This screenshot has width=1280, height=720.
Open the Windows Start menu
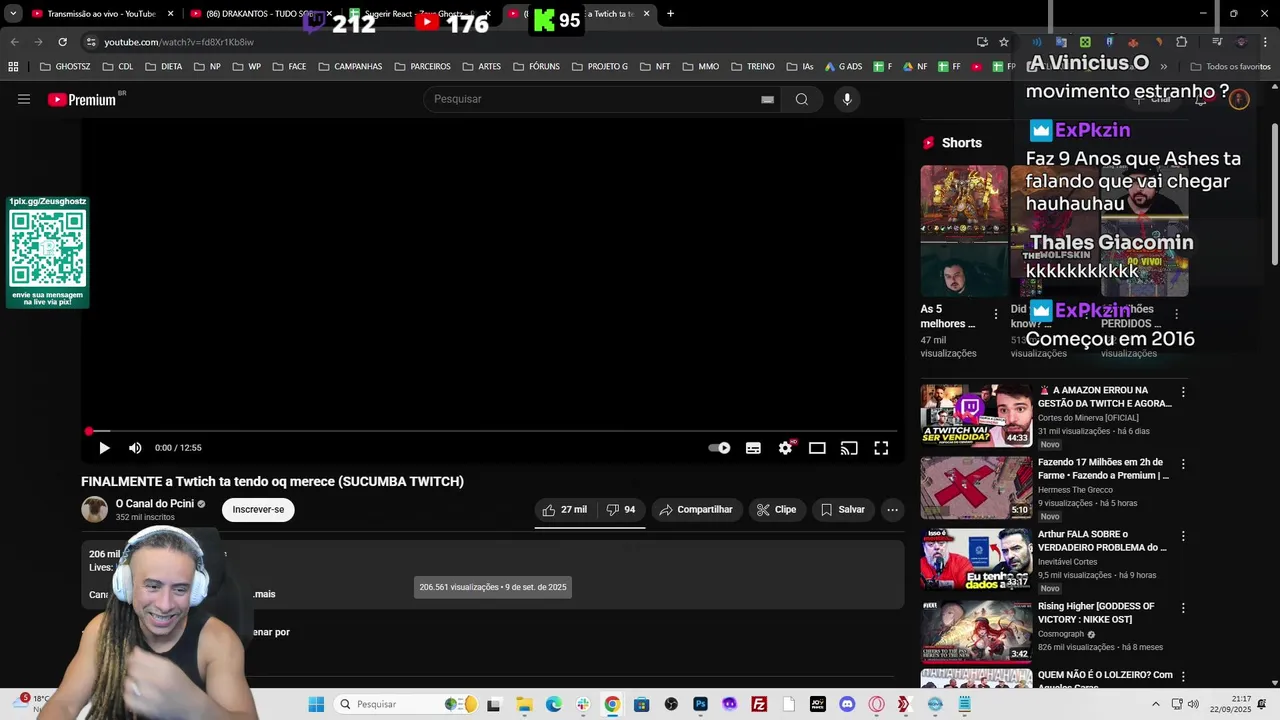click(316, 704)
